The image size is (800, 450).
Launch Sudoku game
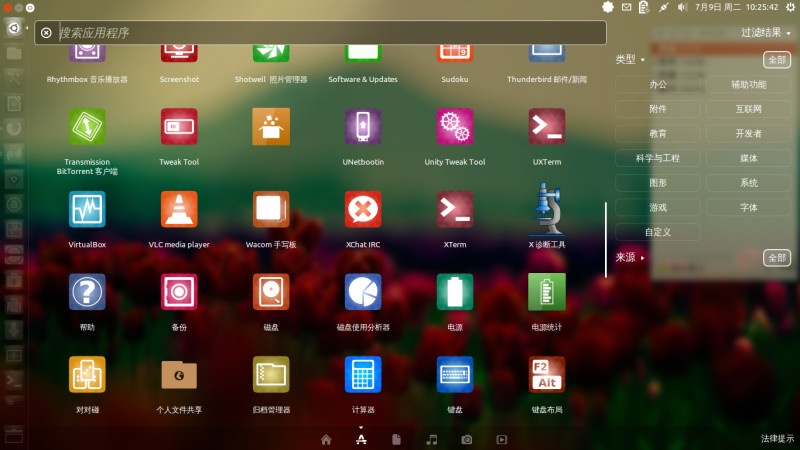pyautogui.click(x=455, y=54)
